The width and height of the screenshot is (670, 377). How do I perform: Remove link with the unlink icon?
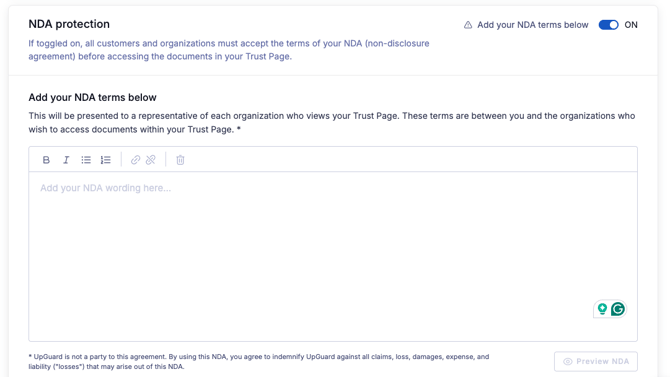tap(150, 160)
